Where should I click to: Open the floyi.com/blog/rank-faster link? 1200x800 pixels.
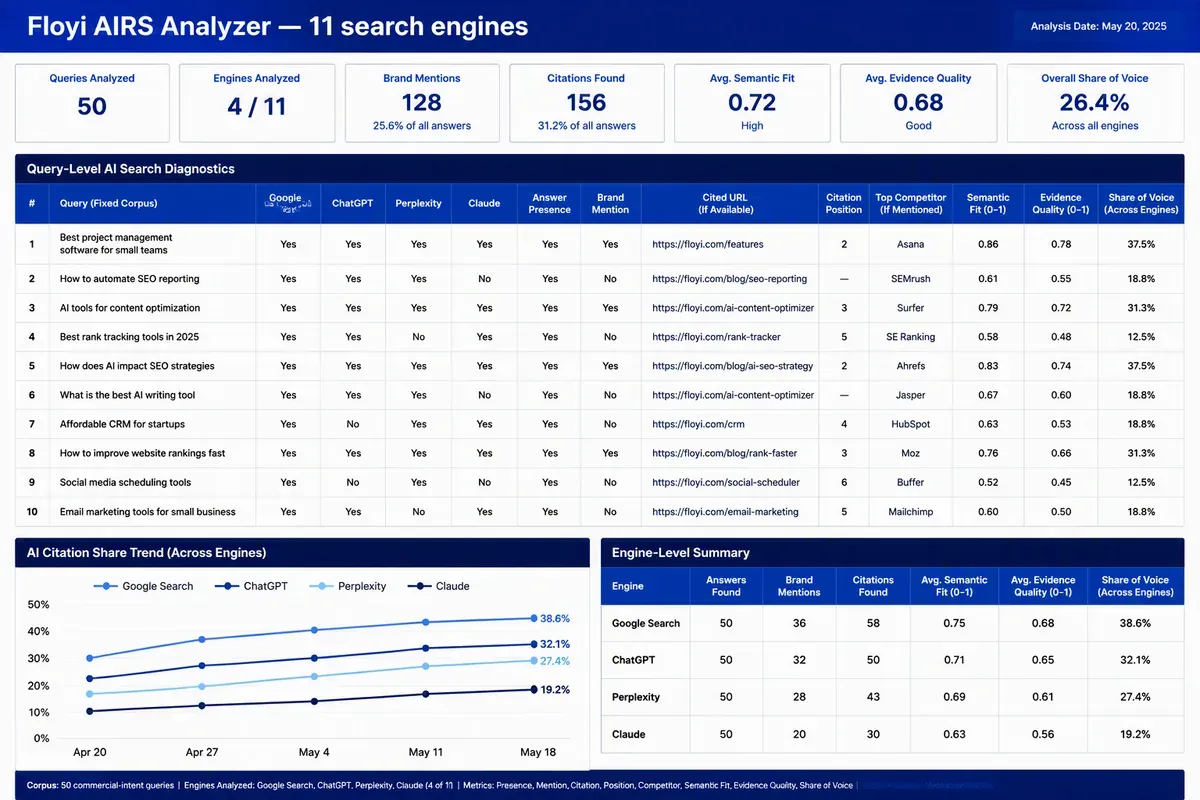(x=725, y=453)
